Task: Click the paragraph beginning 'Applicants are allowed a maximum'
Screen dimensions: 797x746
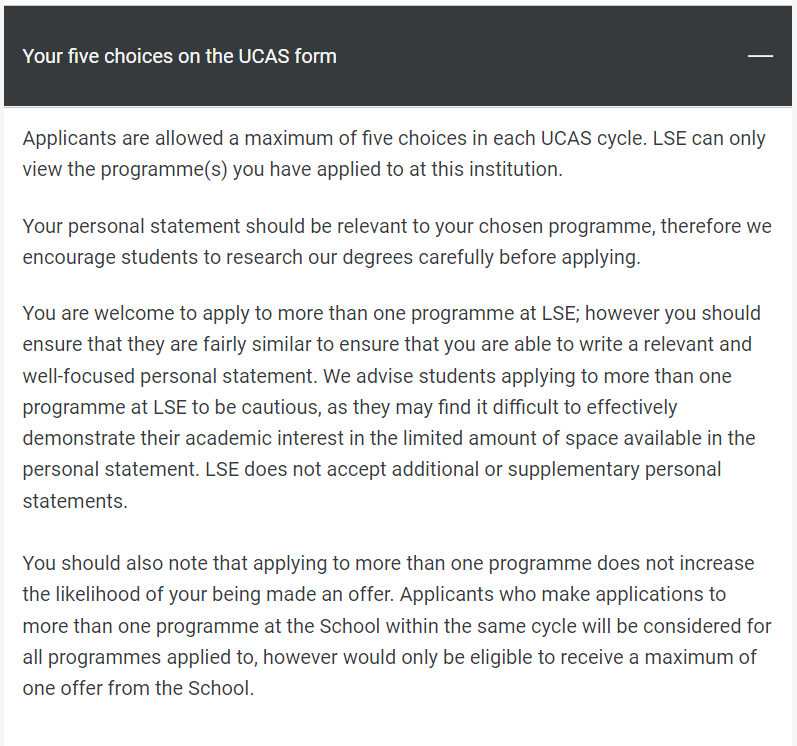Action: (394, 153)
